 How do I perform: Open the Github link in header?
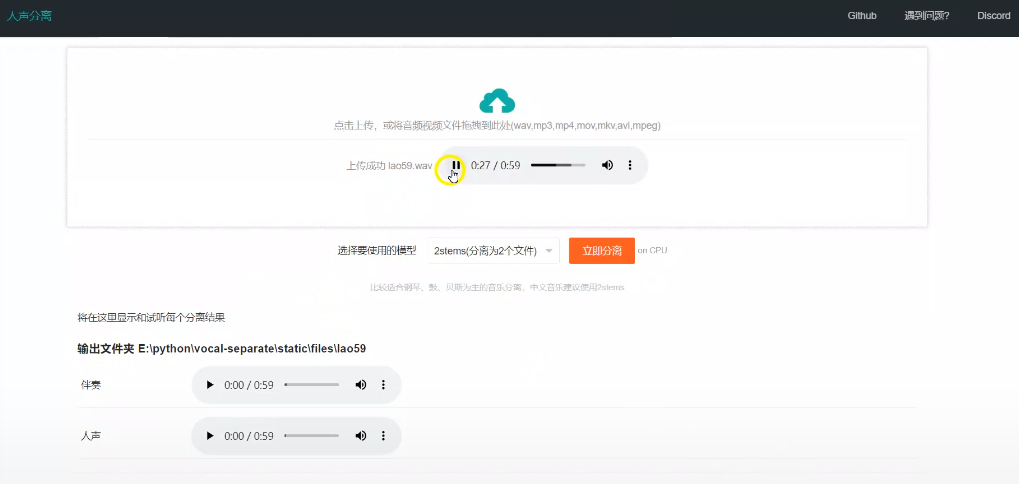point(862,16)
